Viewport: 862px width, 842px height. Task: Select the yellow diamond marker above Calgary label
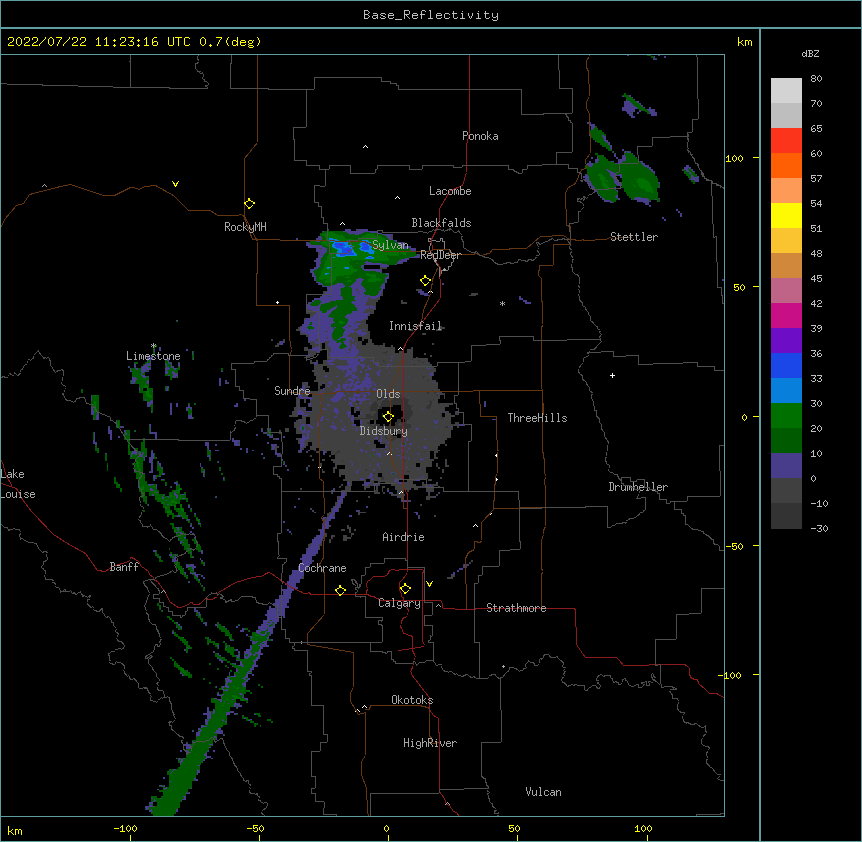coord(405,589)
